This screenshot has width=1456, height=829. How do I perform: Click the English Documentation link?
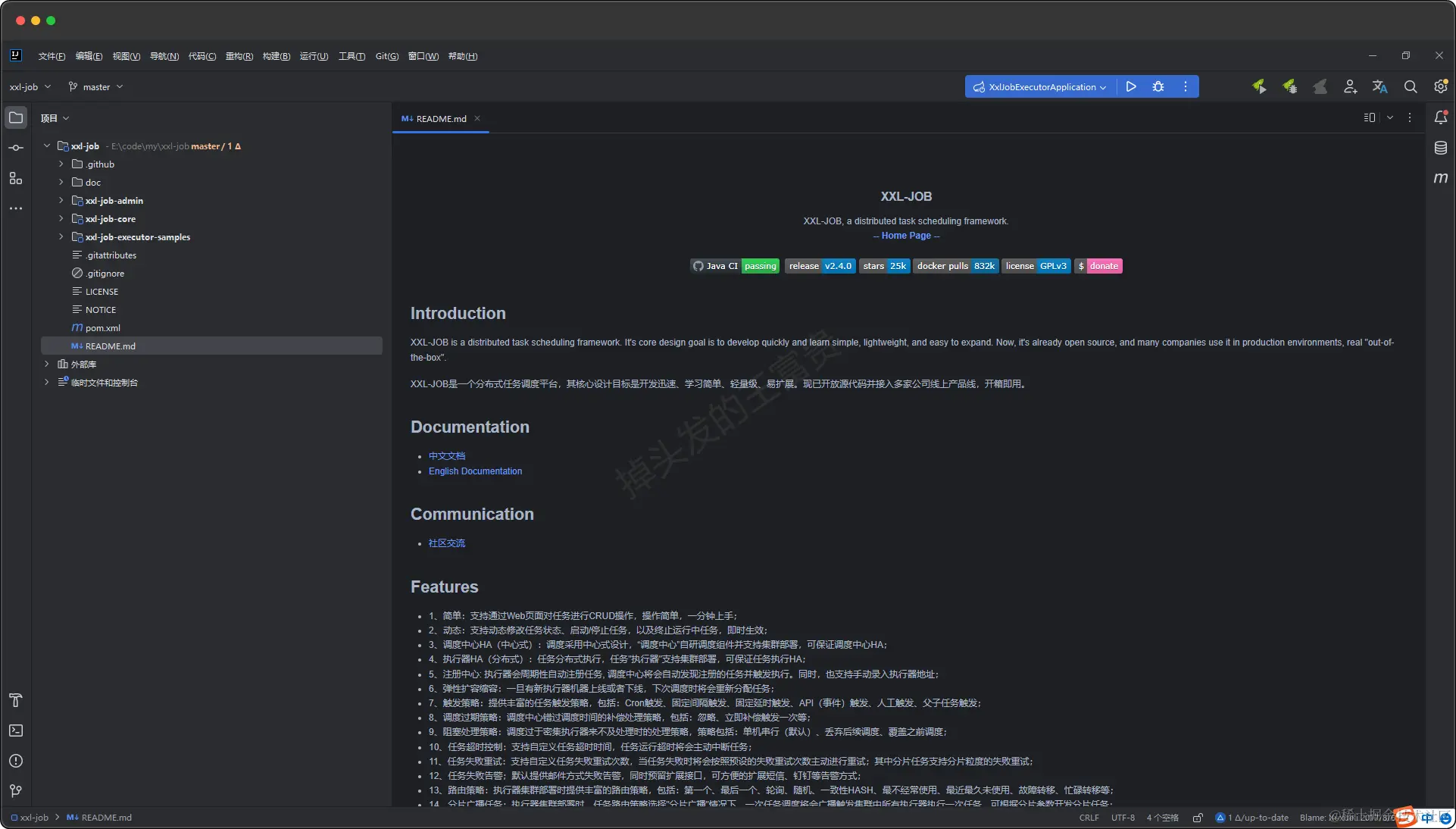475,471
